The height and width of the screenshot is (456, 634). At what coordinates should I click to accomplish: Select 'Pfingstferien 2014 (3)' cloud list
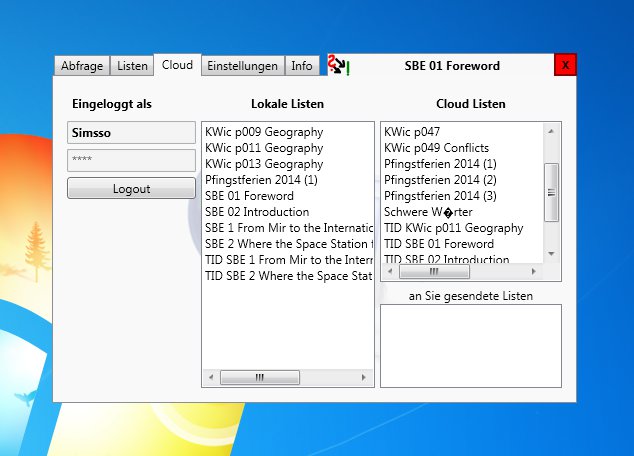click(x=463, y=196)
